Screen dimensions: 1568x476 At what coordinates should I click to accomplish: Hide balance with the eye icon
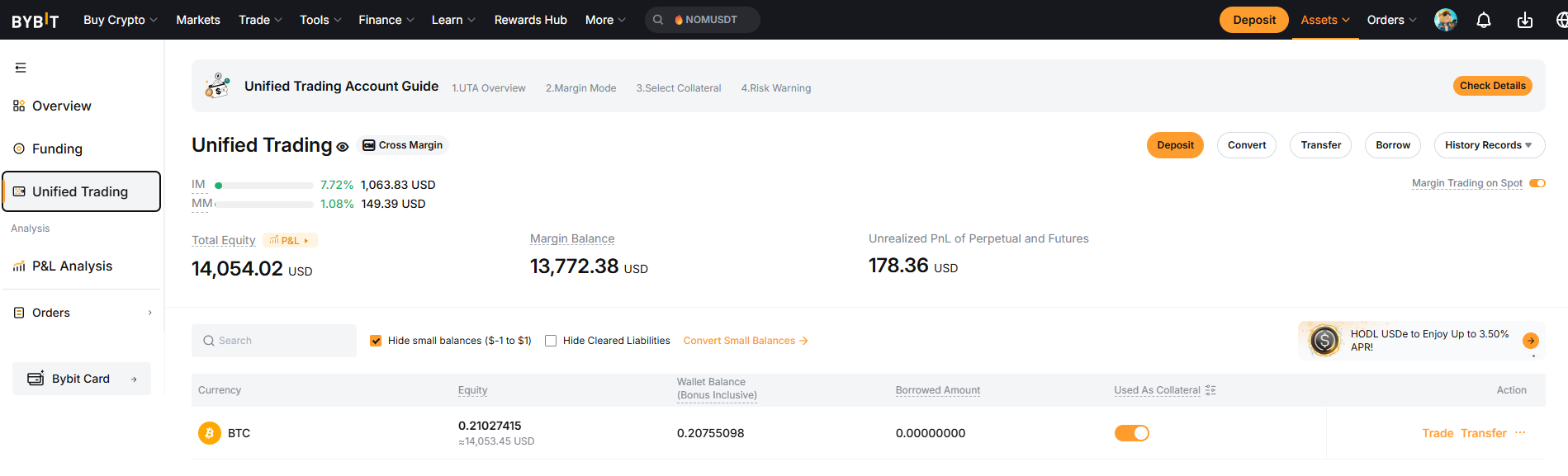(343, 147)
